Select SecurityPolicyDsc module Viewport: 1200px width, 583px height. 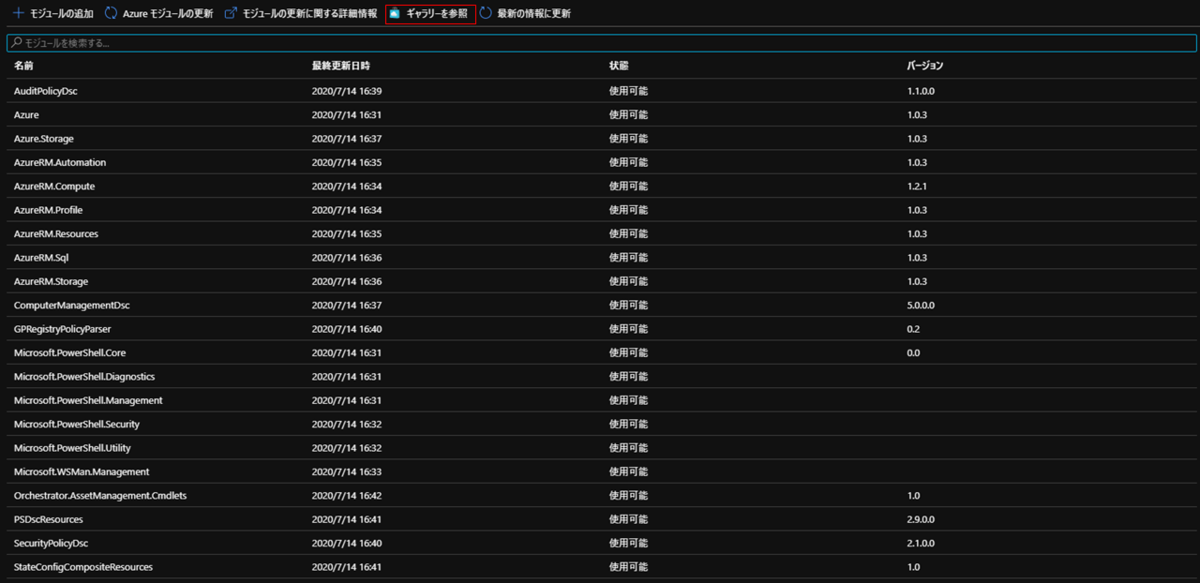pos(51,543)
